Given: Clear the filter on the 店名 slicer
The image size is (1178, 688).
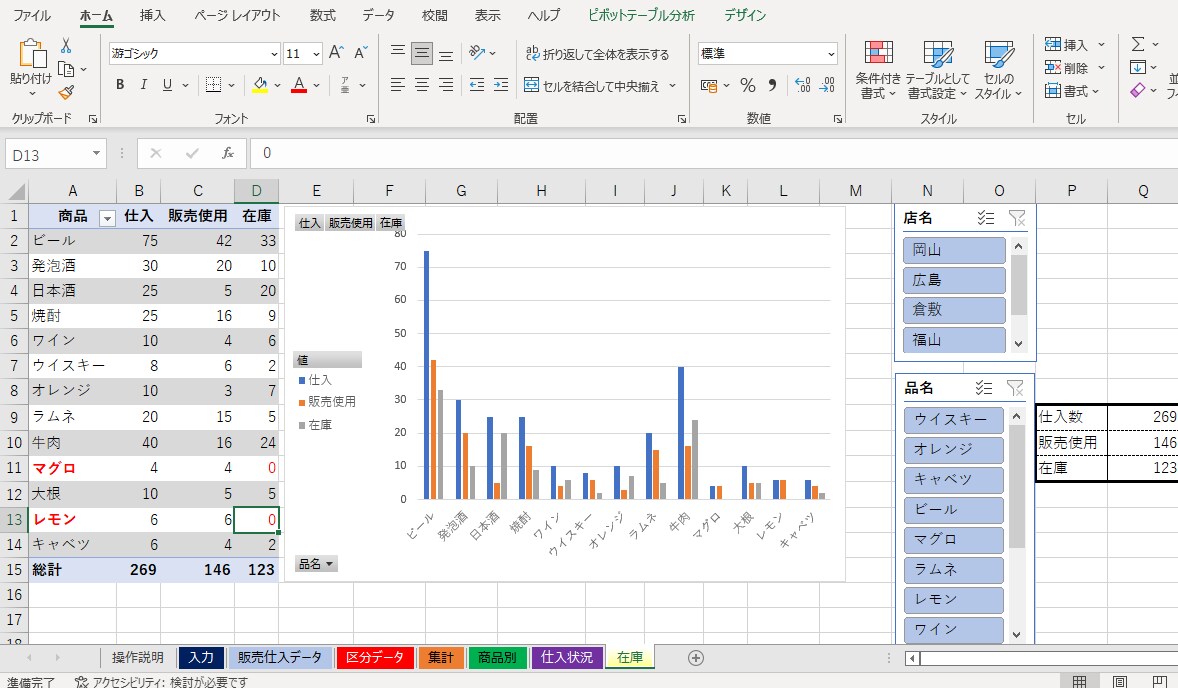Looking at the screenshot, I should click(1016, 218).
